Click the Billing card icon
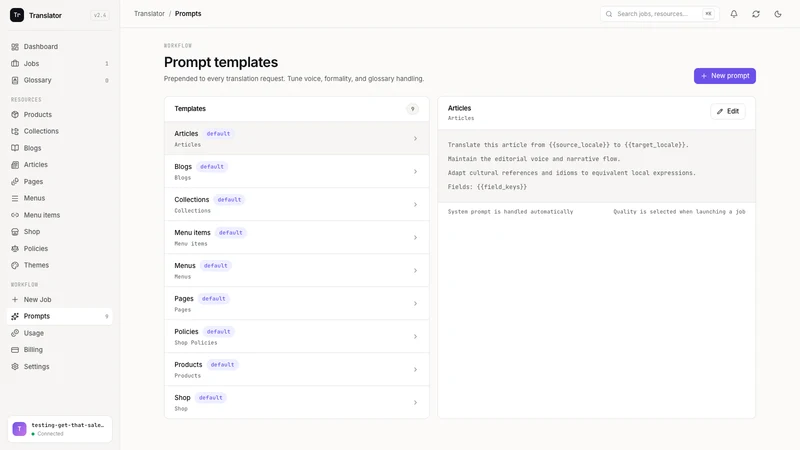This screenshot has height=450, width=800. coord(15,349)
